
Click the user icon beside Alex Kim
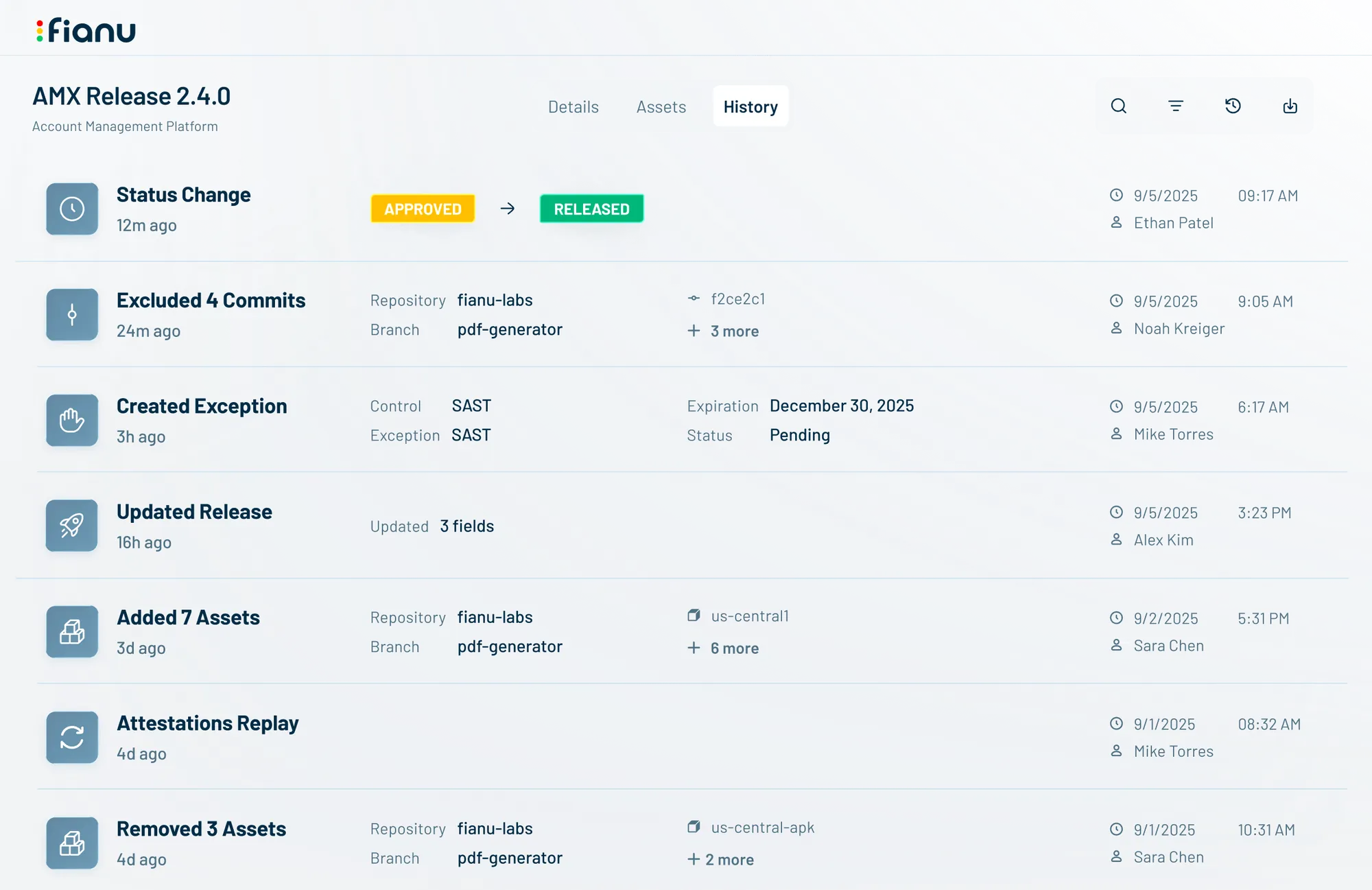(x=1116, y=539)
